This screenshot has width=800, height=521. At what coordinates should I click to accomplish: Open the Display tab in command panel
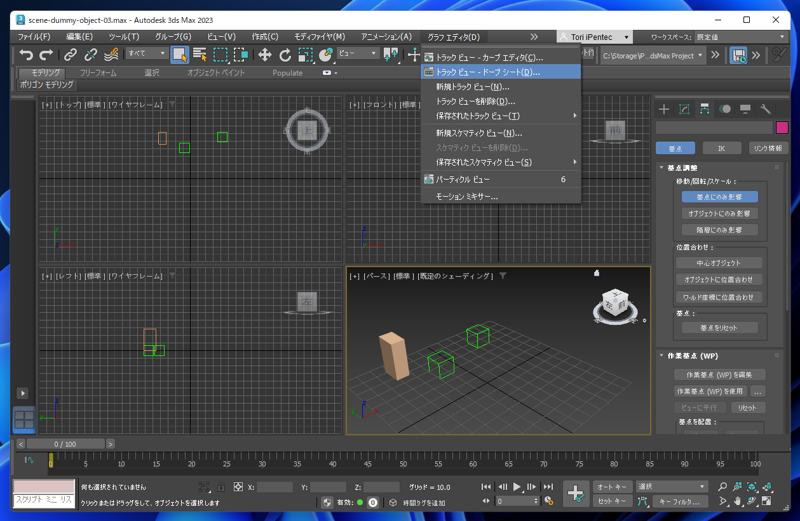click(745, 109)
